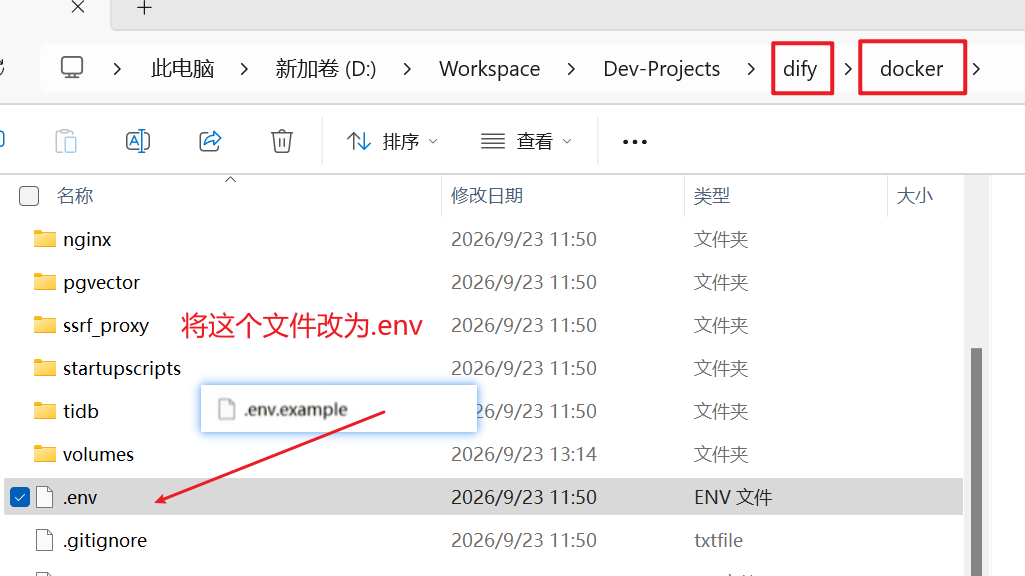Image resolution: width=1025 pixels, height=576 pixels.
Task: Select the nginx folder icon
Action: tap(44, 239)
